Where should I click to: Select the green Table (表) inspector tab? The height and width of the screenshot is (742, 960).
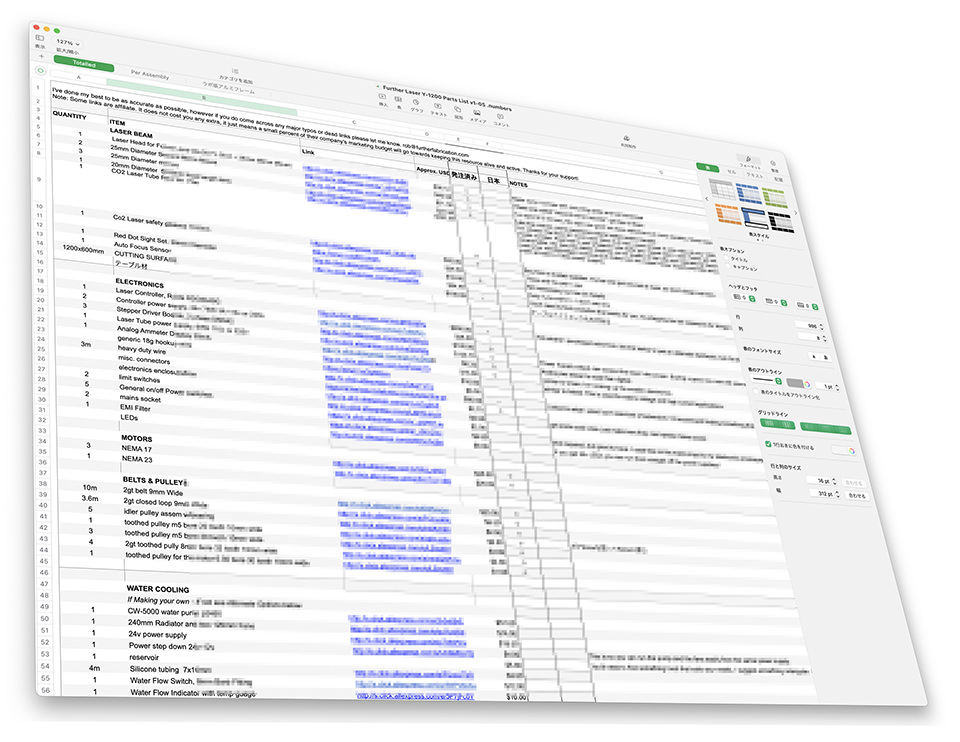[x=707, y=167]
